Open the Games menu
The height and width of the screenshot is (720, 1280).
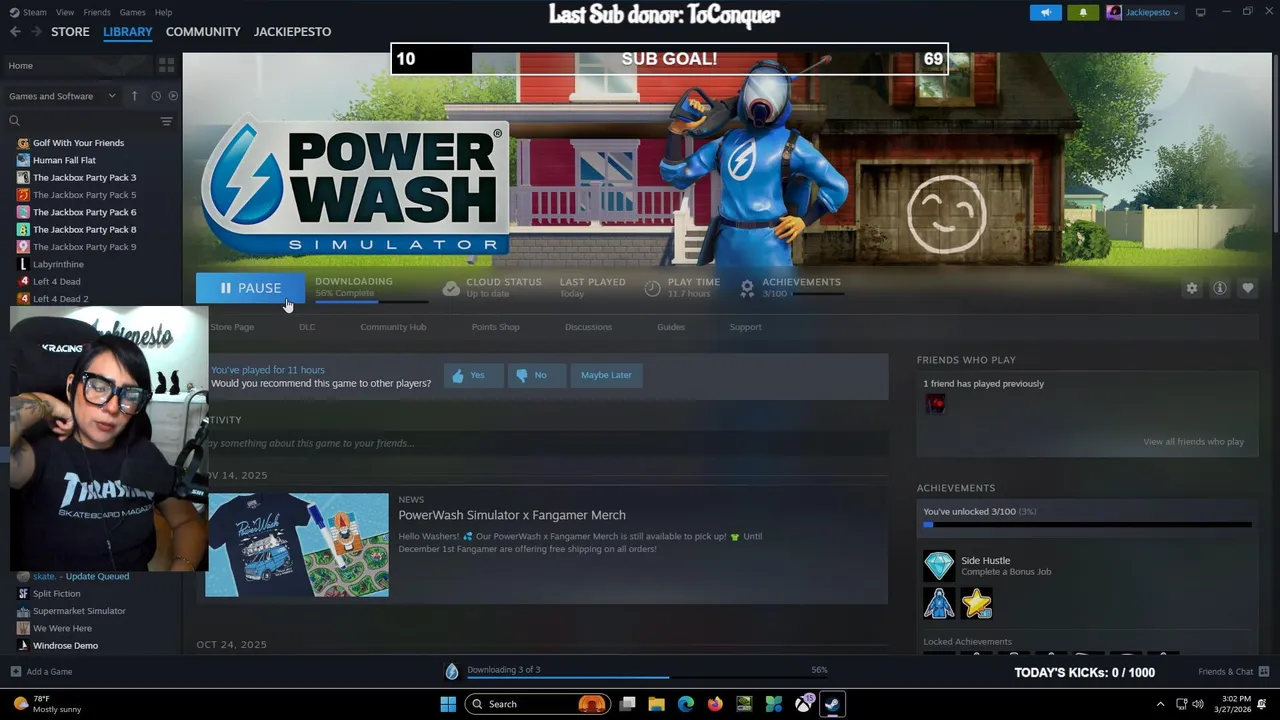coord(132,12)
